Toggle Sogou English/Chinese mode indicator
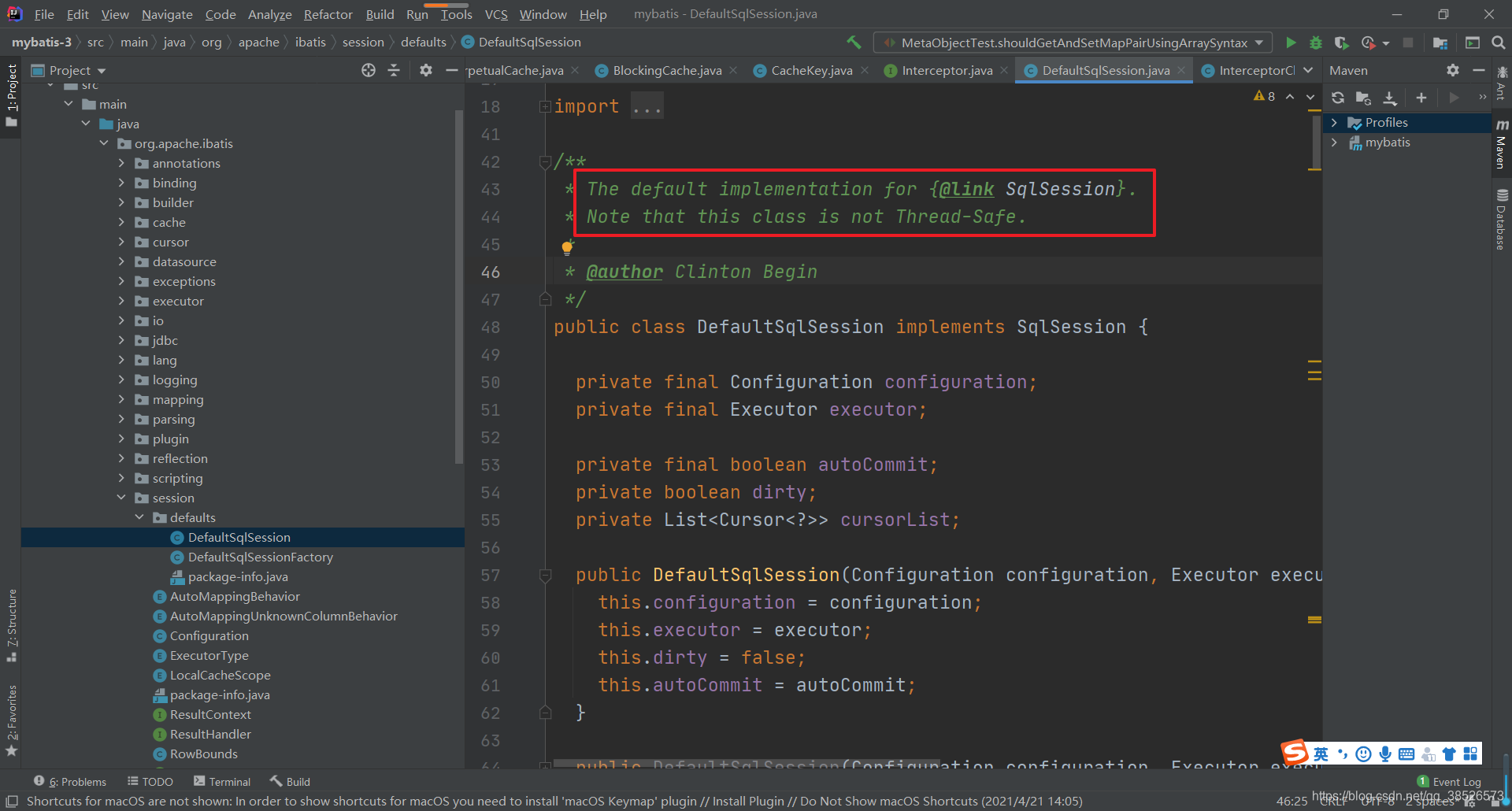1512x811 pixels. pyautogui.click(x=1321, y=754)
